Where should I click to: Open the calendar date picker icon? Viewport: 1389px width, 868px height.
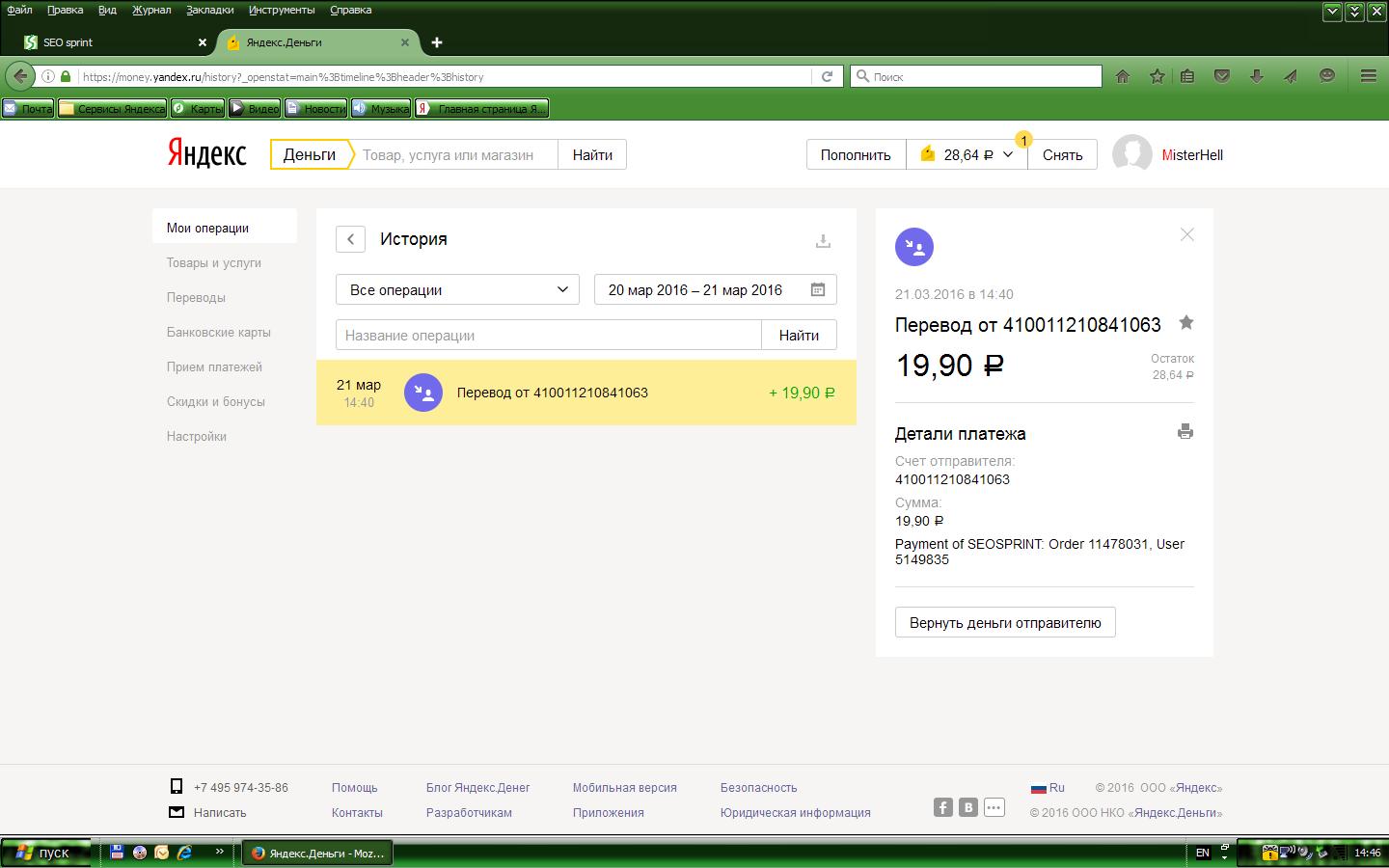(x=817, y=289)
